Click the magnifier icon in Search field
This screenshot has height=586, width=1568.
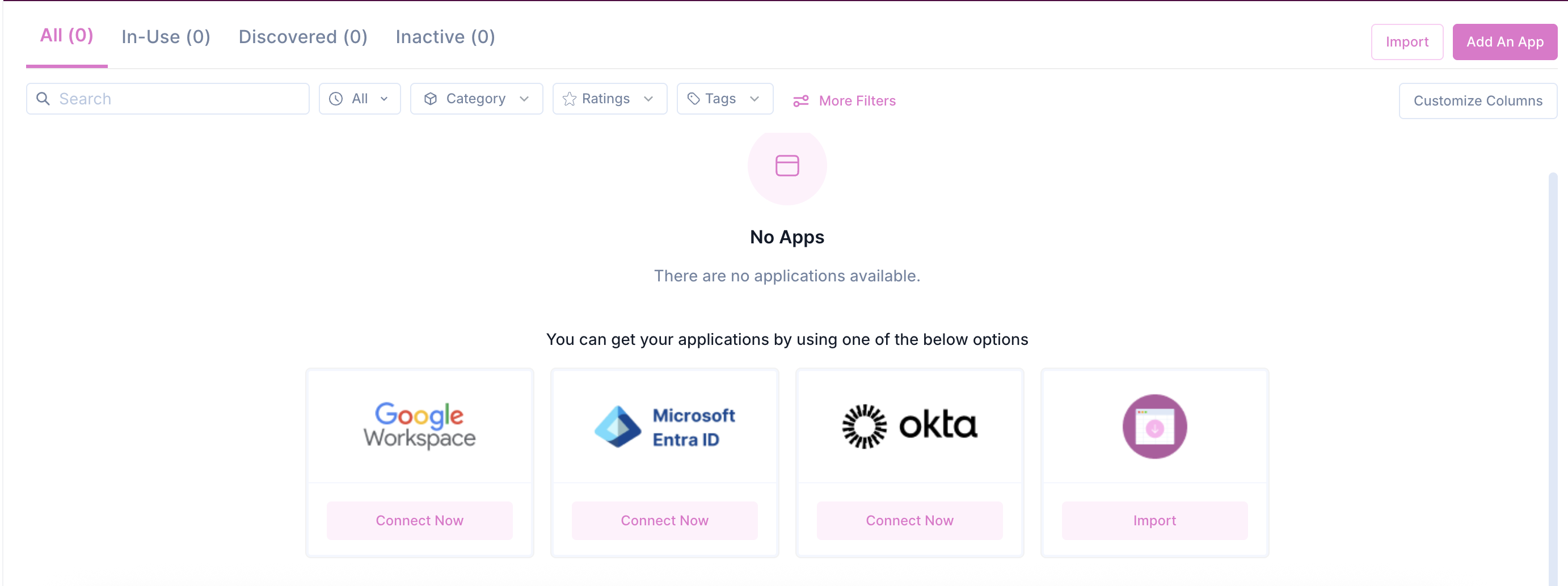pos(43,99)
